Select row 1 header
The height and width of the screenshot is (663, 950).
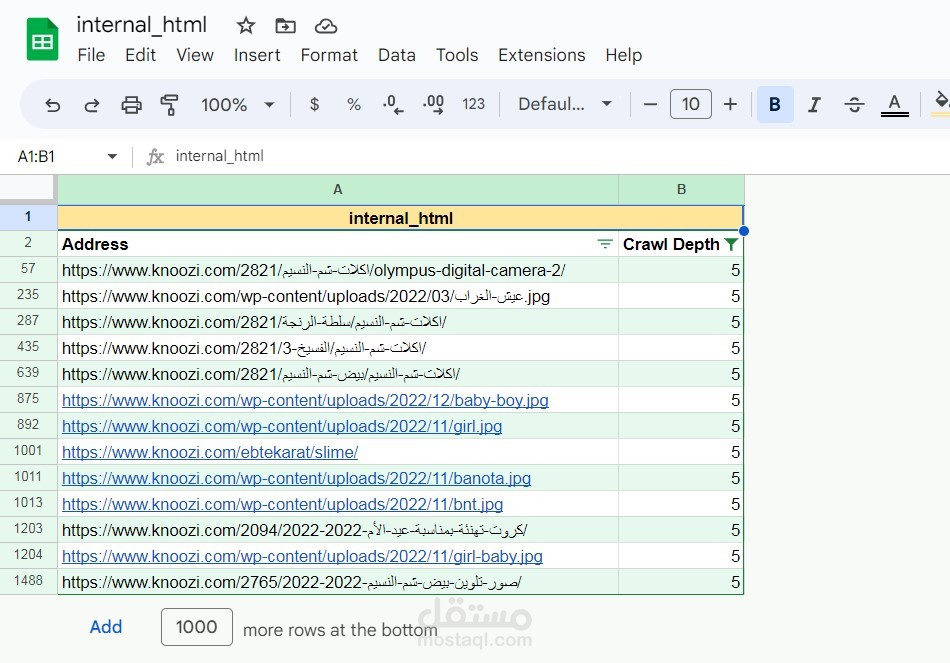tap(28, 217)
